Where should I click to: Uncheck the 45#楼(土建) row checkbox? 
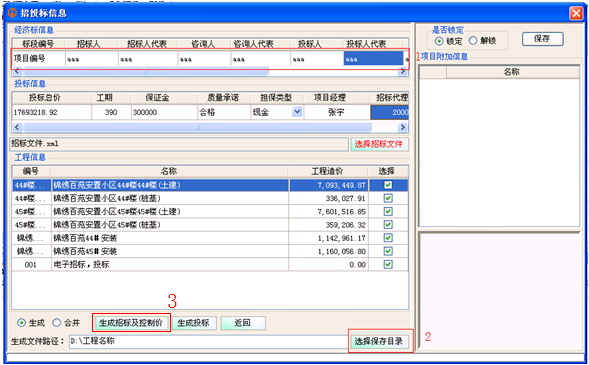click(x=388, y=211)
